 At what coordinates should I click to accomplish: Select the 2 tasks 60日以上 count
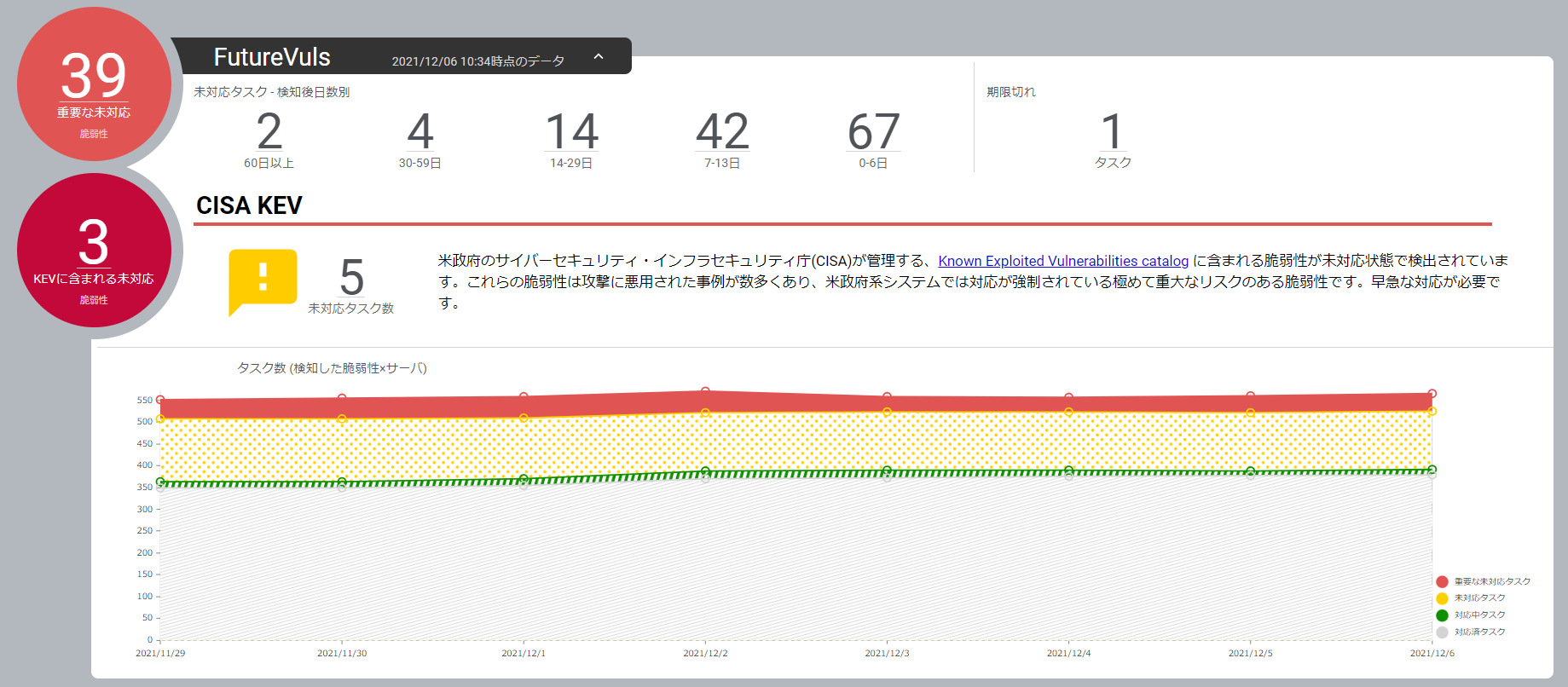pyautogui.click(x=269, y=131)
